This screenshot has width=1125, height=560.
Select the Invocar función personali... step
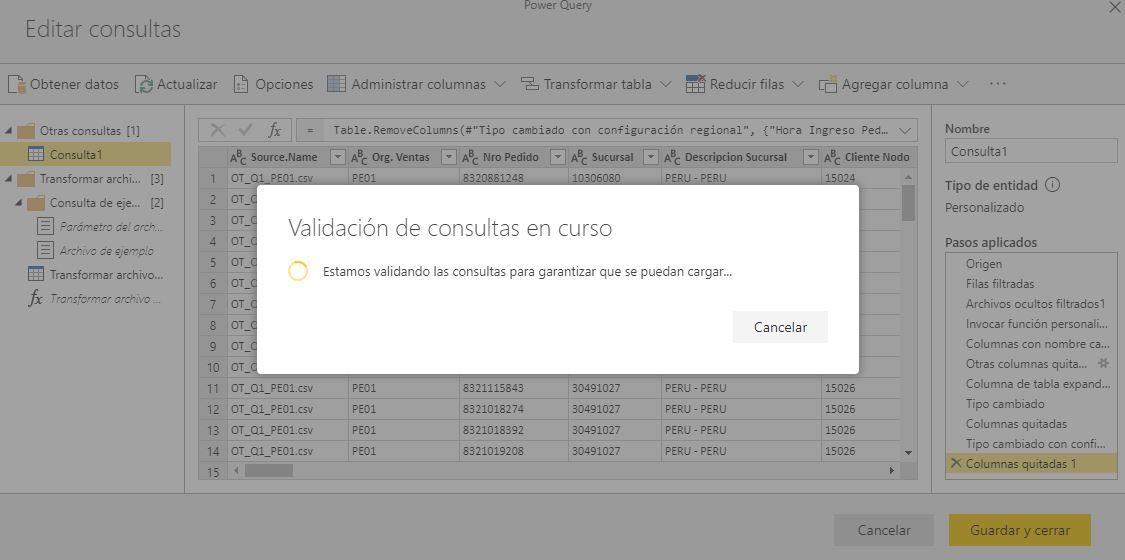click(x=1031, y=324)
